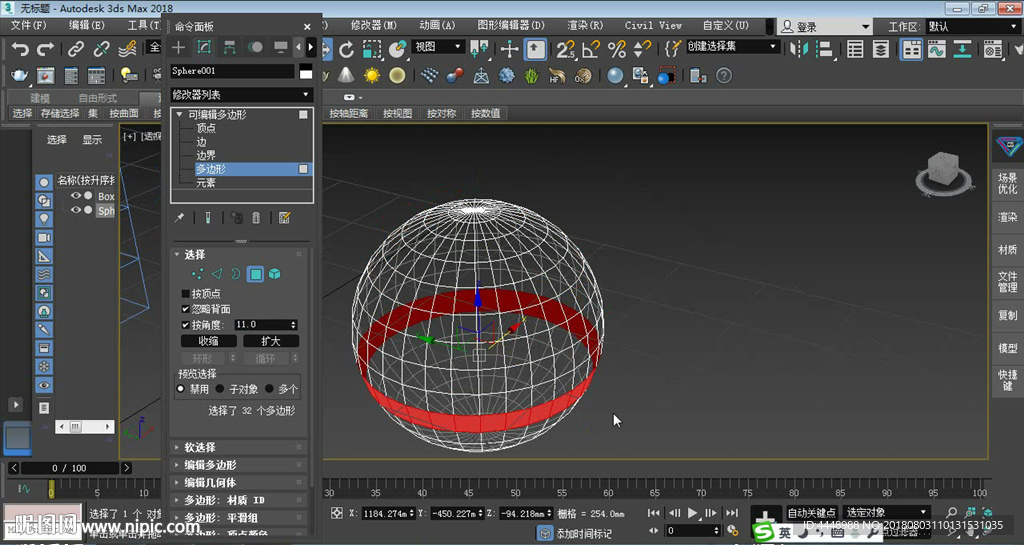The width and height of the screenshot is (1024, 545).
Task: Select Element sub-object cube icon
Action: (x=275, y=274)
